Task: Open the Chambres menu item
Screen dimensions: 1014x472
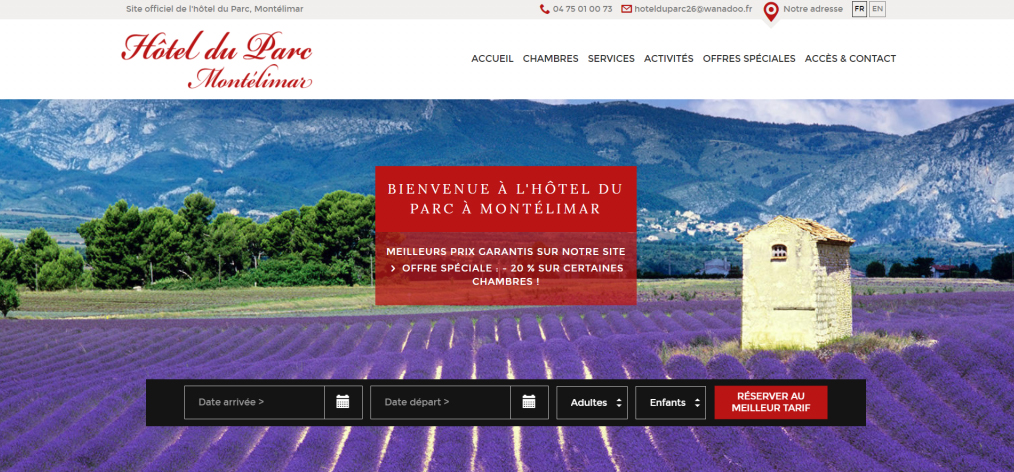Action: pos(550,58)
